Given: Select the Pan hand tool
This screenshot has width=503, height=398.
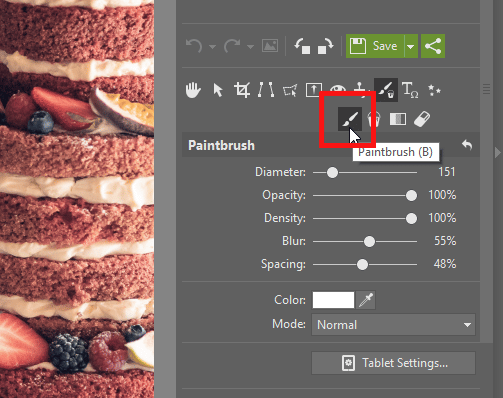Looking at the screenshot, I should coord(193,90).
